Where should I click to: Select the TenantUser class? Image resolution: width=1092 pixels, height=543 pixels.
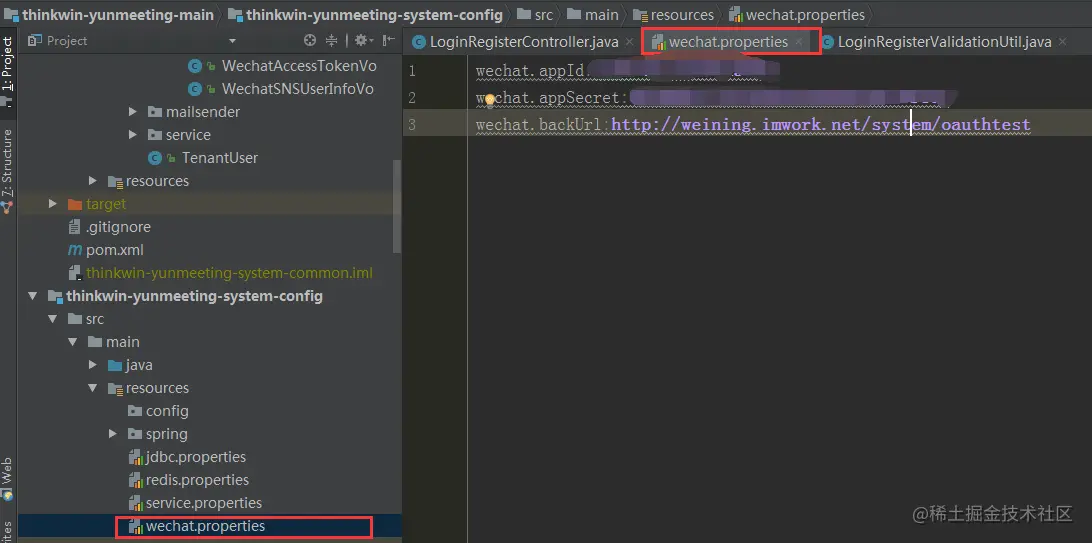pyautogui.click(x=220, y=158)
